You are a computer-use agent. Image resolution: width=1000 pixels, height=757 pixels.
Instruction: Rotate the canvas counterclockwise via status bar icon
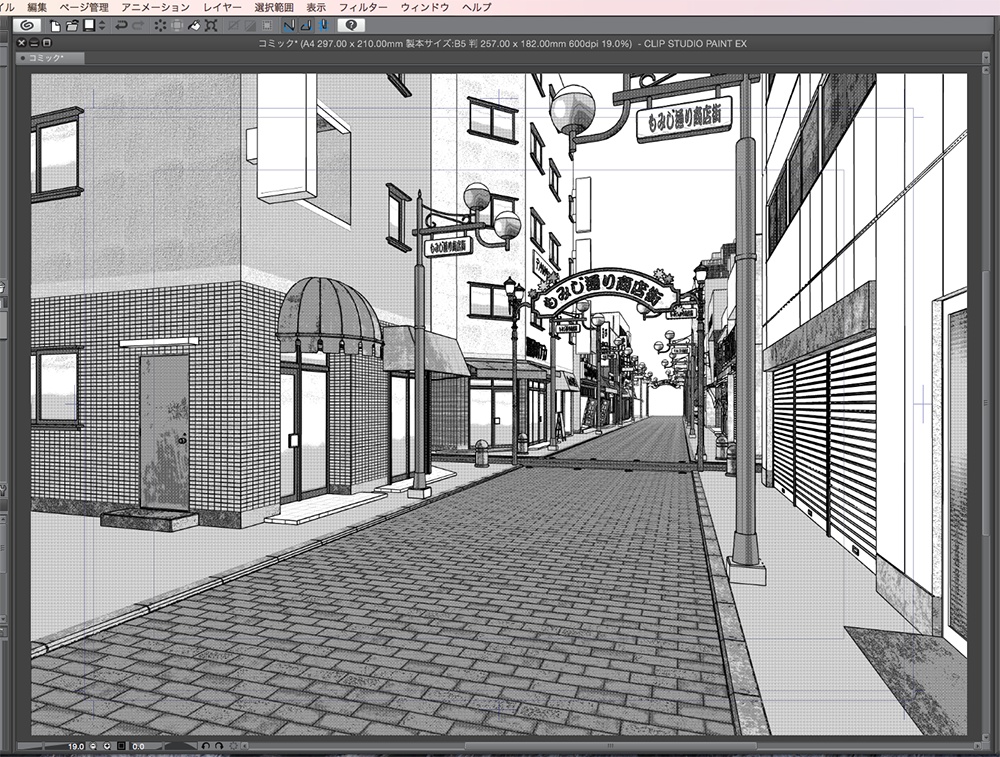point(206,746)
